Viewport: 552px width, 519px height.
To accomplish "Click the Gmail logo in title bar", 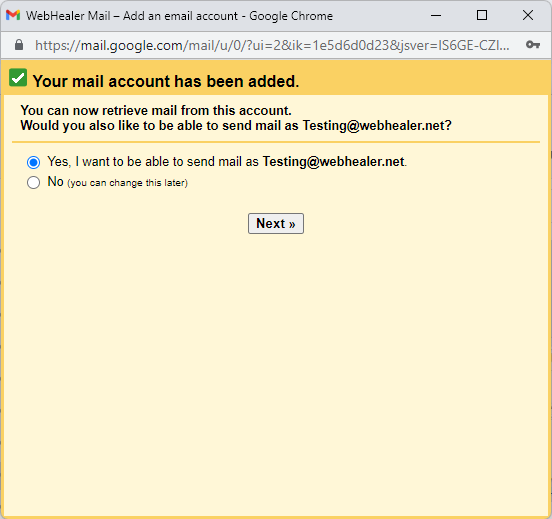I will click(13, 15).
